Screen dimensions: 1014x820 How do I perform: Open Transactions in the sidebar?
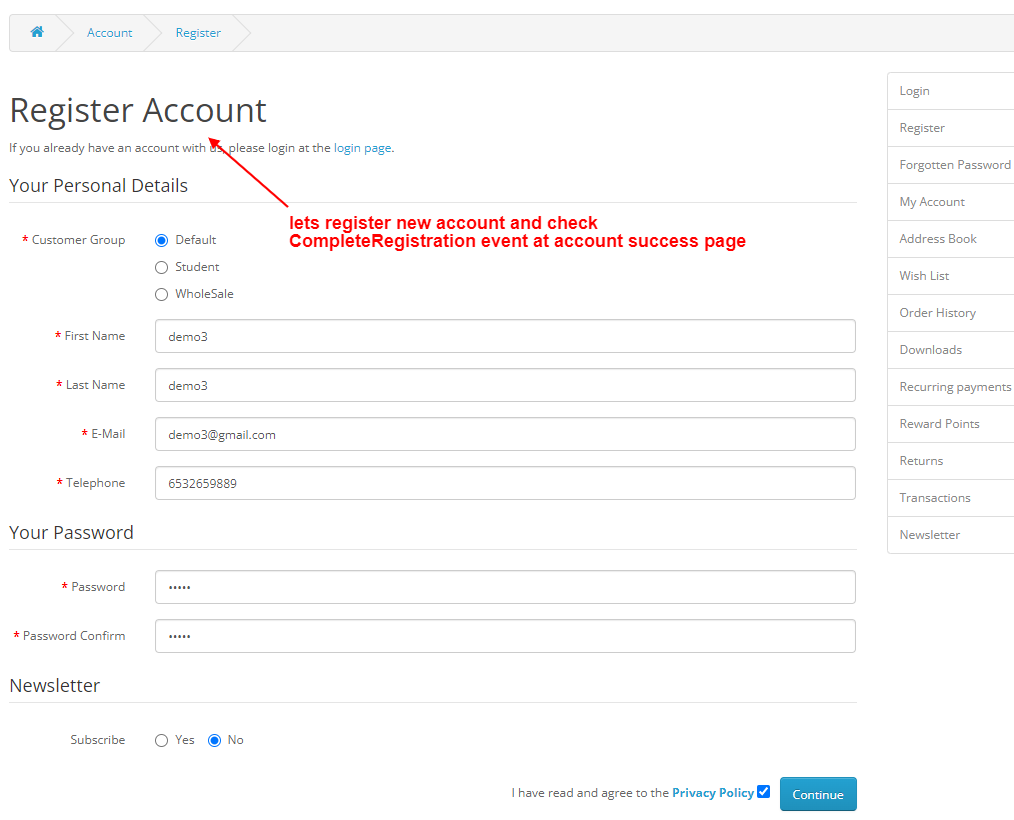(951, 498)
